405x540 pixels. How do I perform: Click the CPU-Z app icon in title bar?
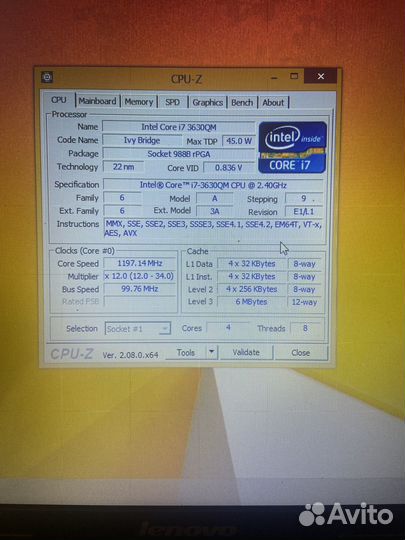click(x=47, y=77)
